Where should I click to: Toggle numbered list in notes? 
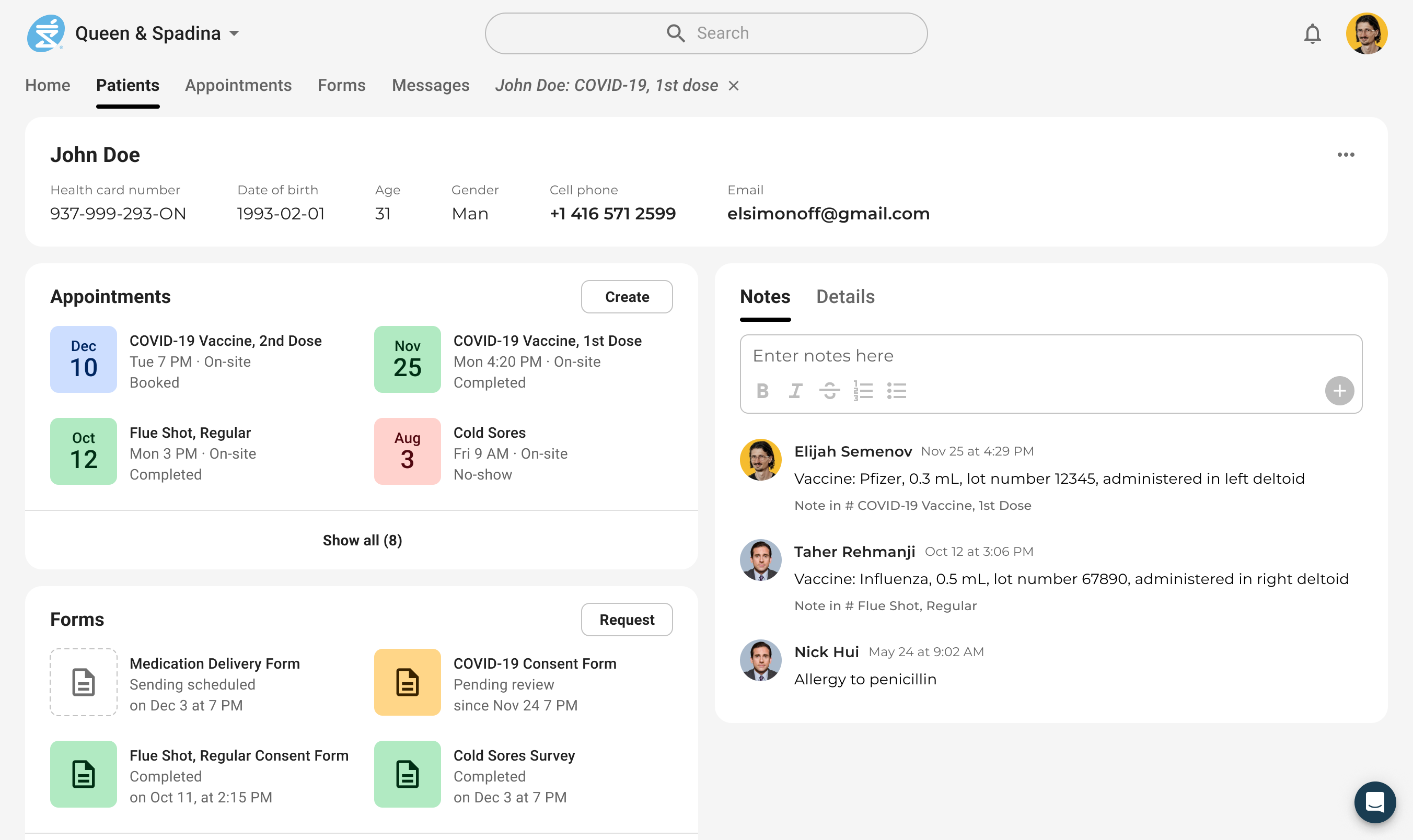[x=863, y=391]
